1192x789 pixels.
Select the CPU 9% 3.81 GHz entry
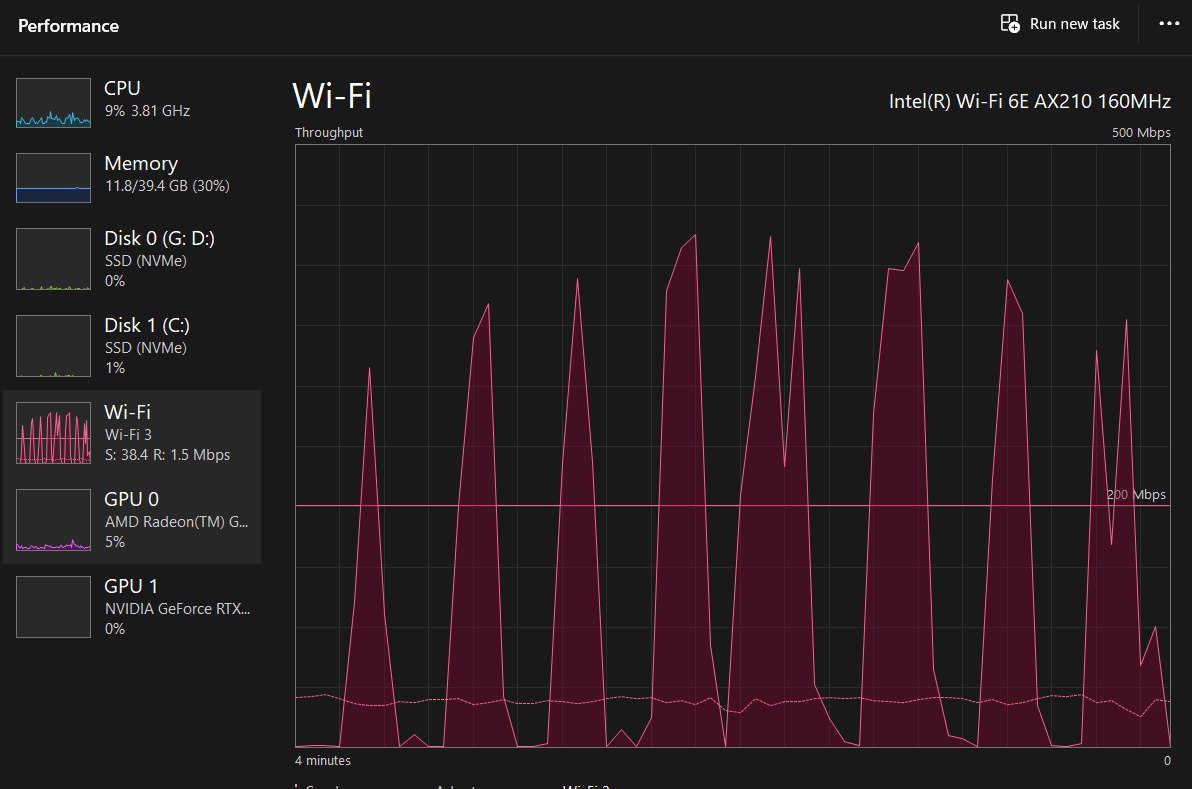(x=147, y=99)
